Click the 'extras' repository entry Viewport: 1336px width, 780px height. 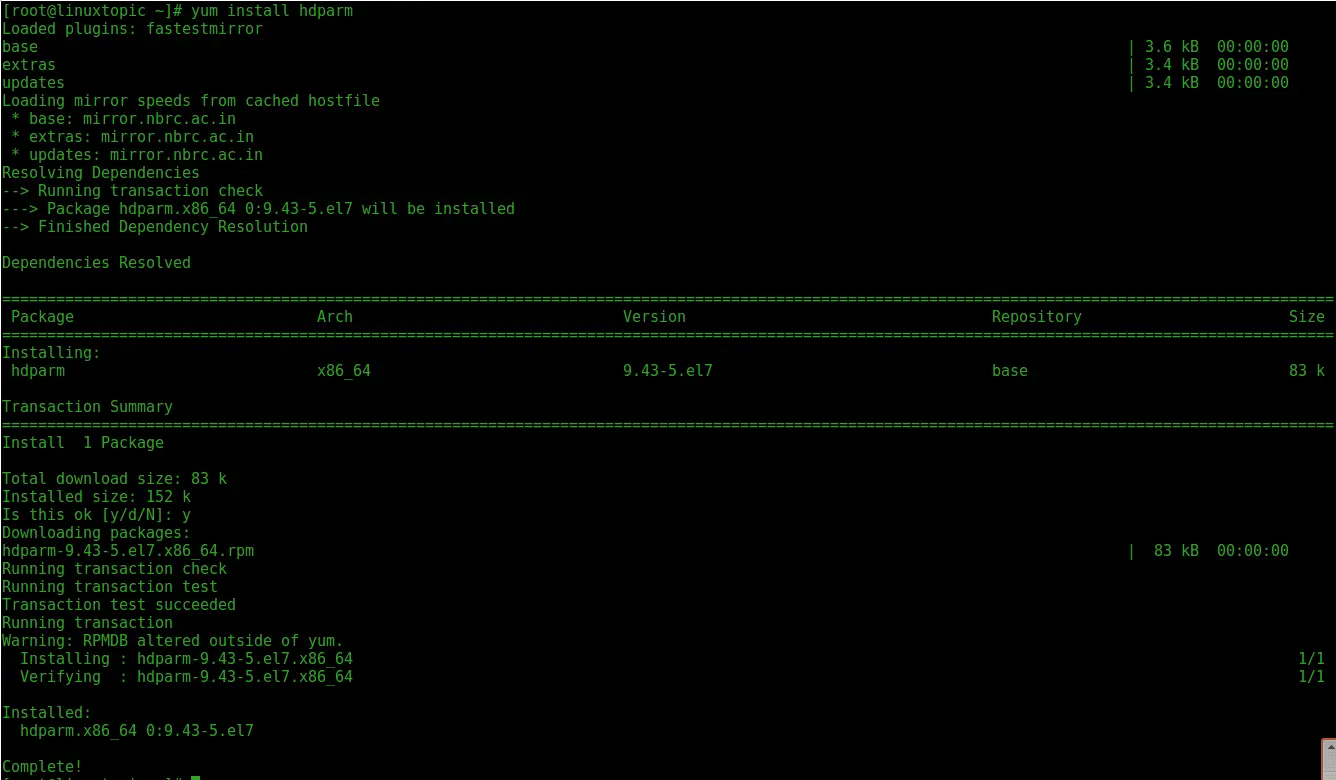[x=28, y=64]
